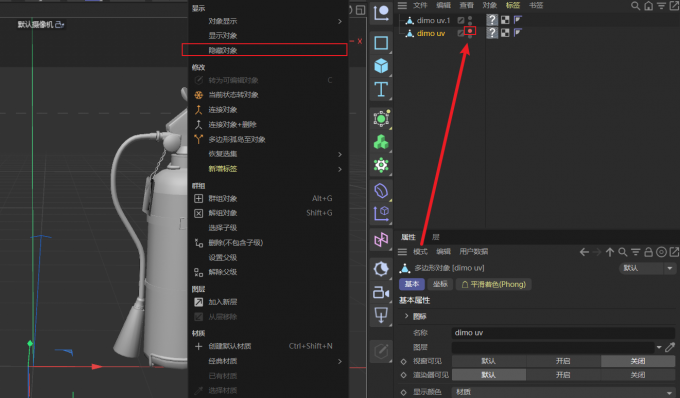Open the gear-shaped effector tool

[x=381, y=165]
